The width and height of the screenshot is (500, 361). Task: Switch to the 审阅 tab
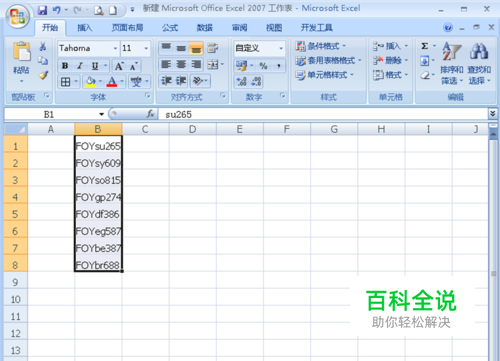coord(239,28)
